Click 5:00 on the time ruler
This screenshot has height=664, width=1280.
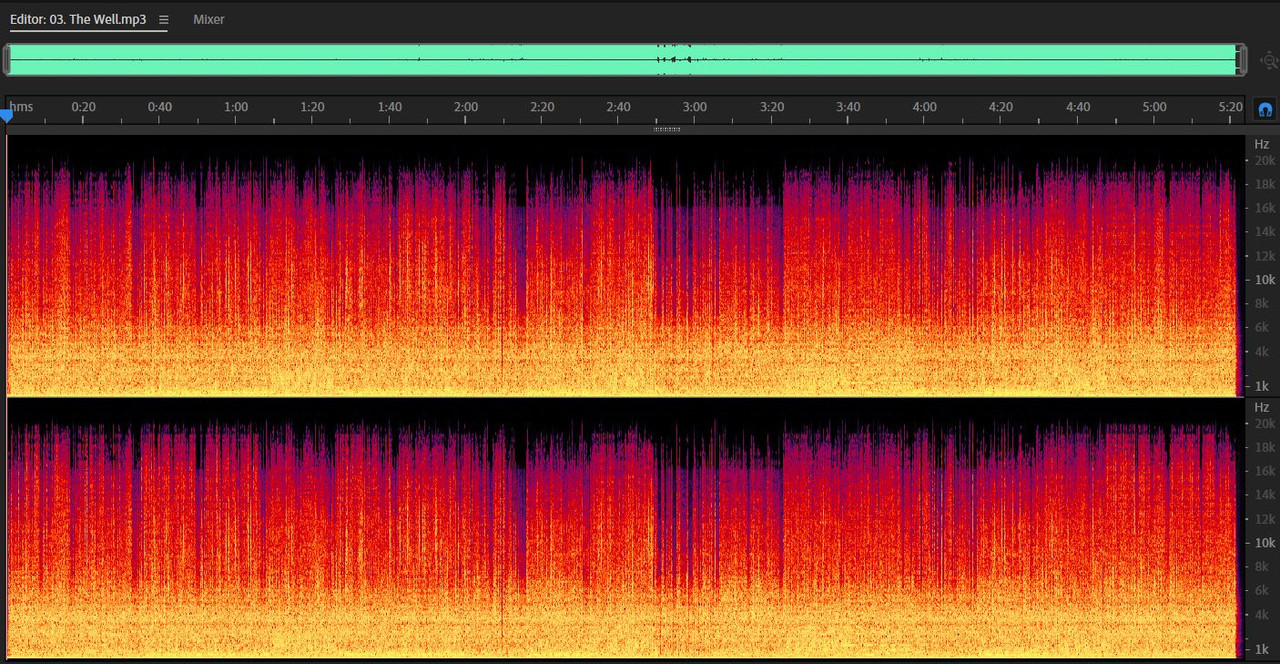click(x=1154, y=107)
